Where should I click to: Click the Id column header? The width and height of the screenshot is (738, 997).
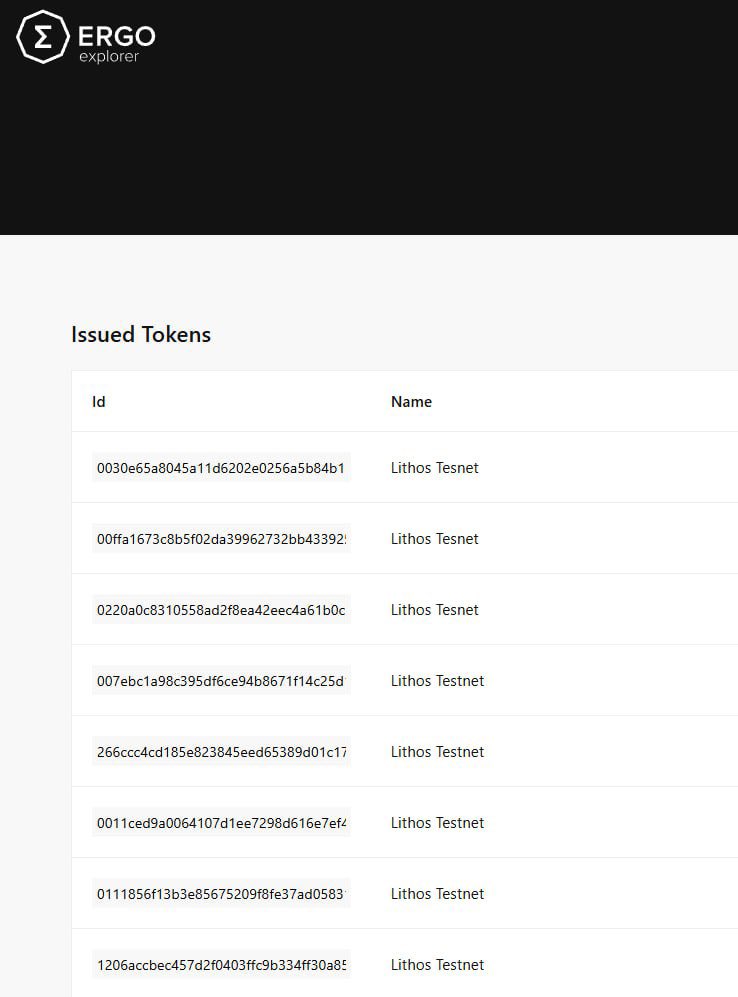99,402
